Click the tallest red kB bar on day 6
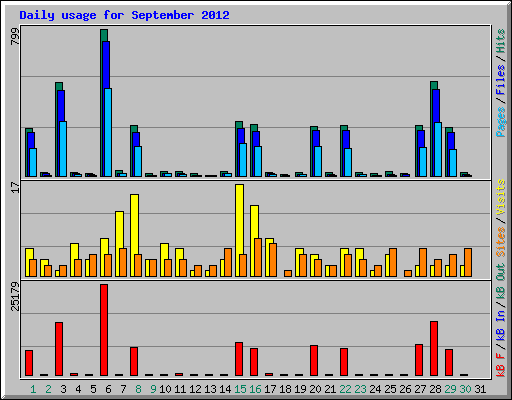 click(x=104, y=330)
